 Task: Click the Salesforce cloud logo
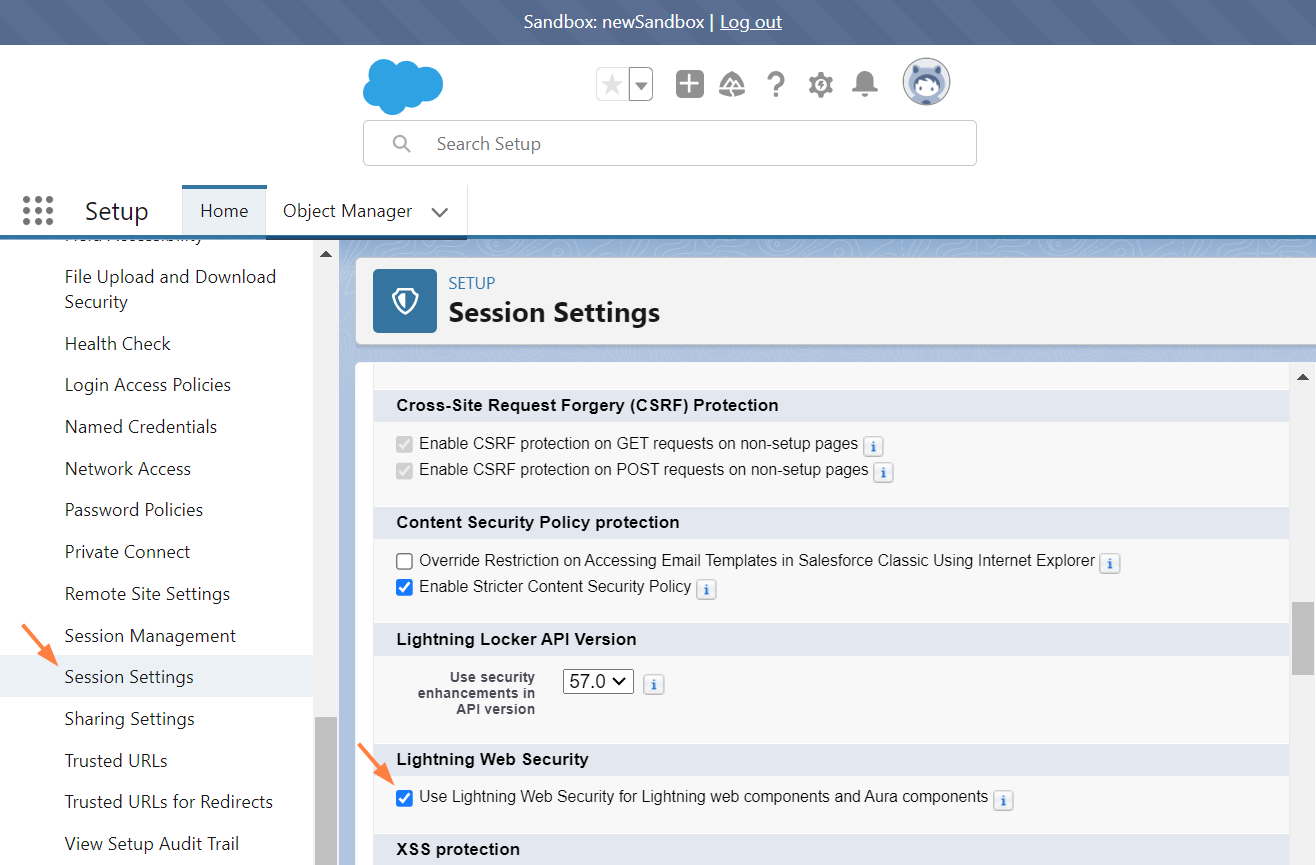402,86
